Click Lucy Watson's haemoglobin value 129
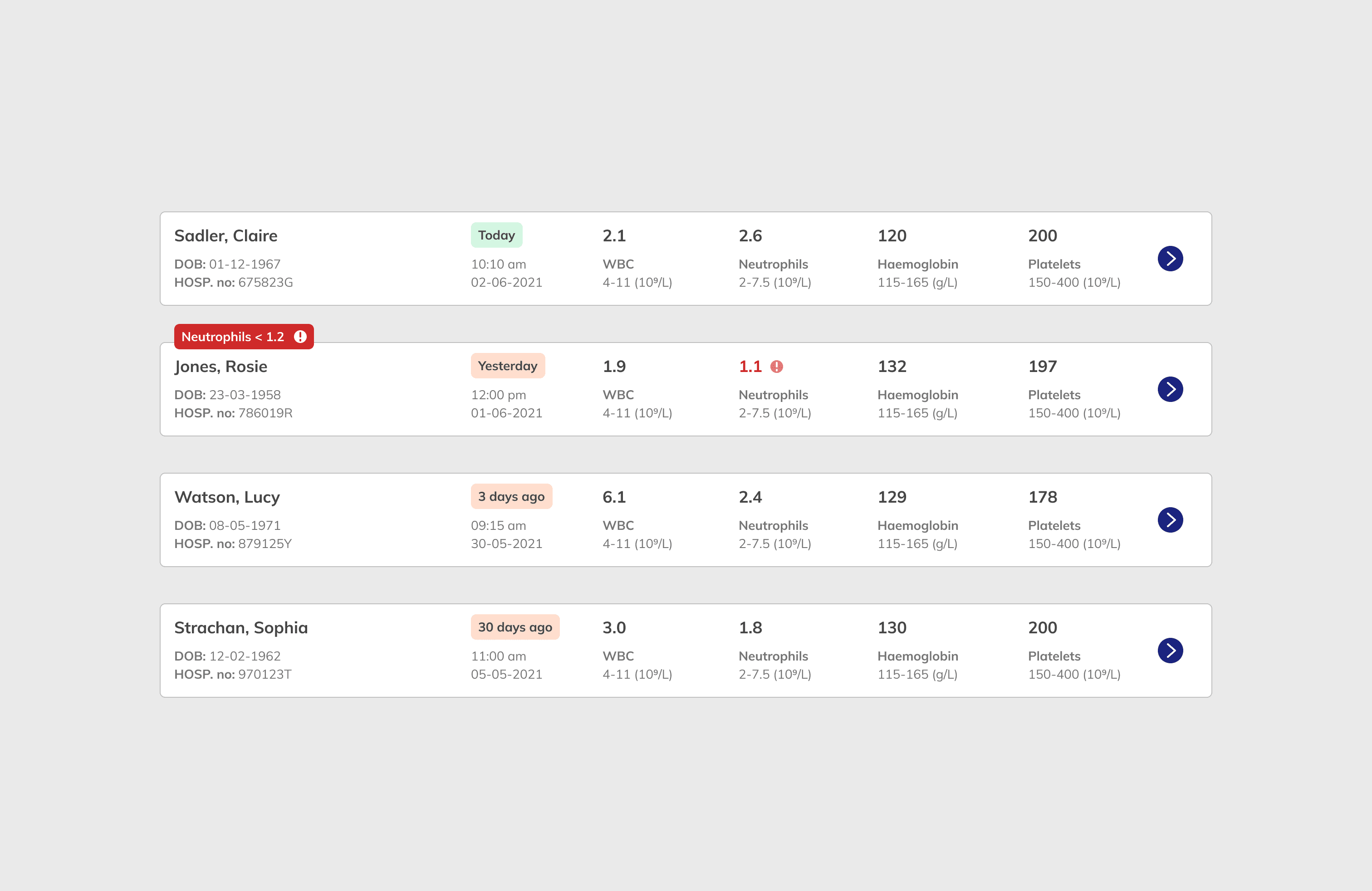 [891, 497]
